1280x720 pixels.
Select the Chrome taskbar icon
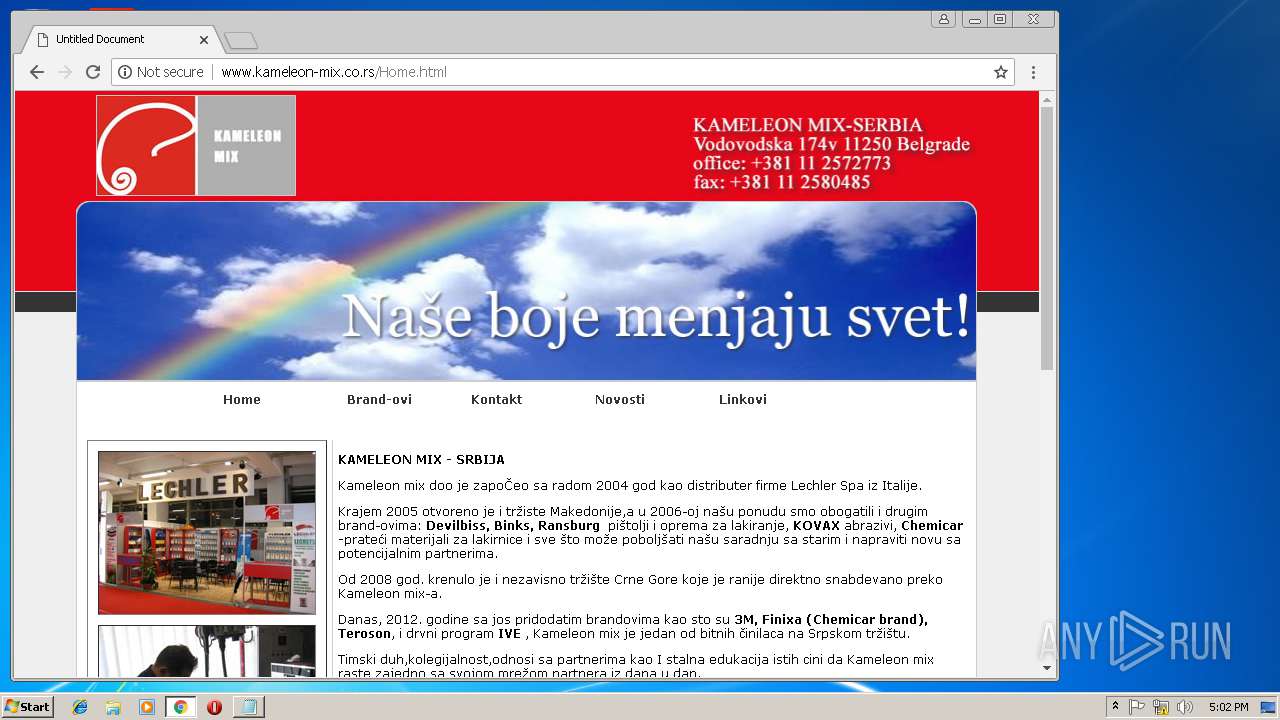coord(180,707)
